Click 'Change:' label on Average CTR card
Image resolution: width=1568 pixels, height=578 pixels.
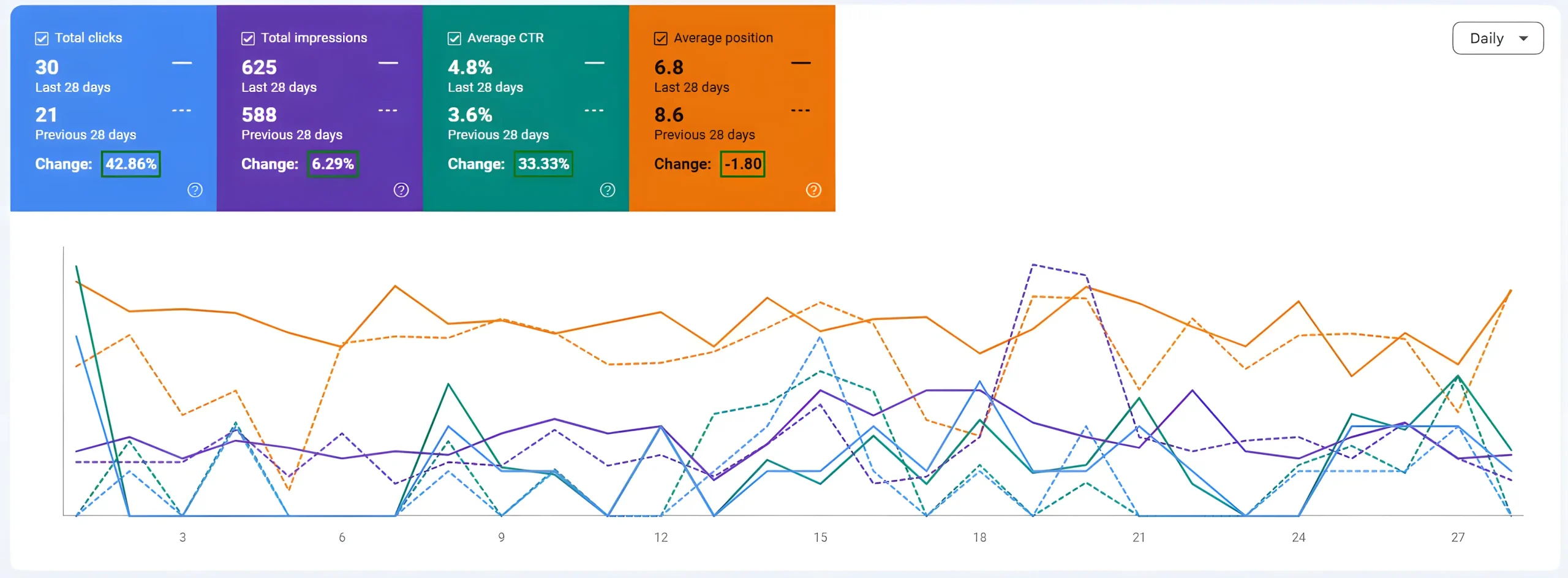pos(477,164)
